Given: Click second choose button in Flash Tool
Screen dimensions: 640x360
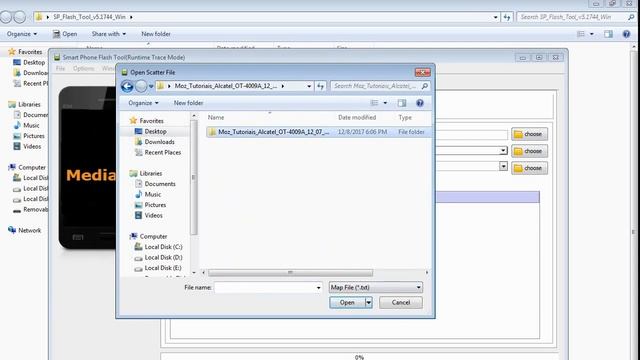Looking at the screenshot, I should point(529,151).
